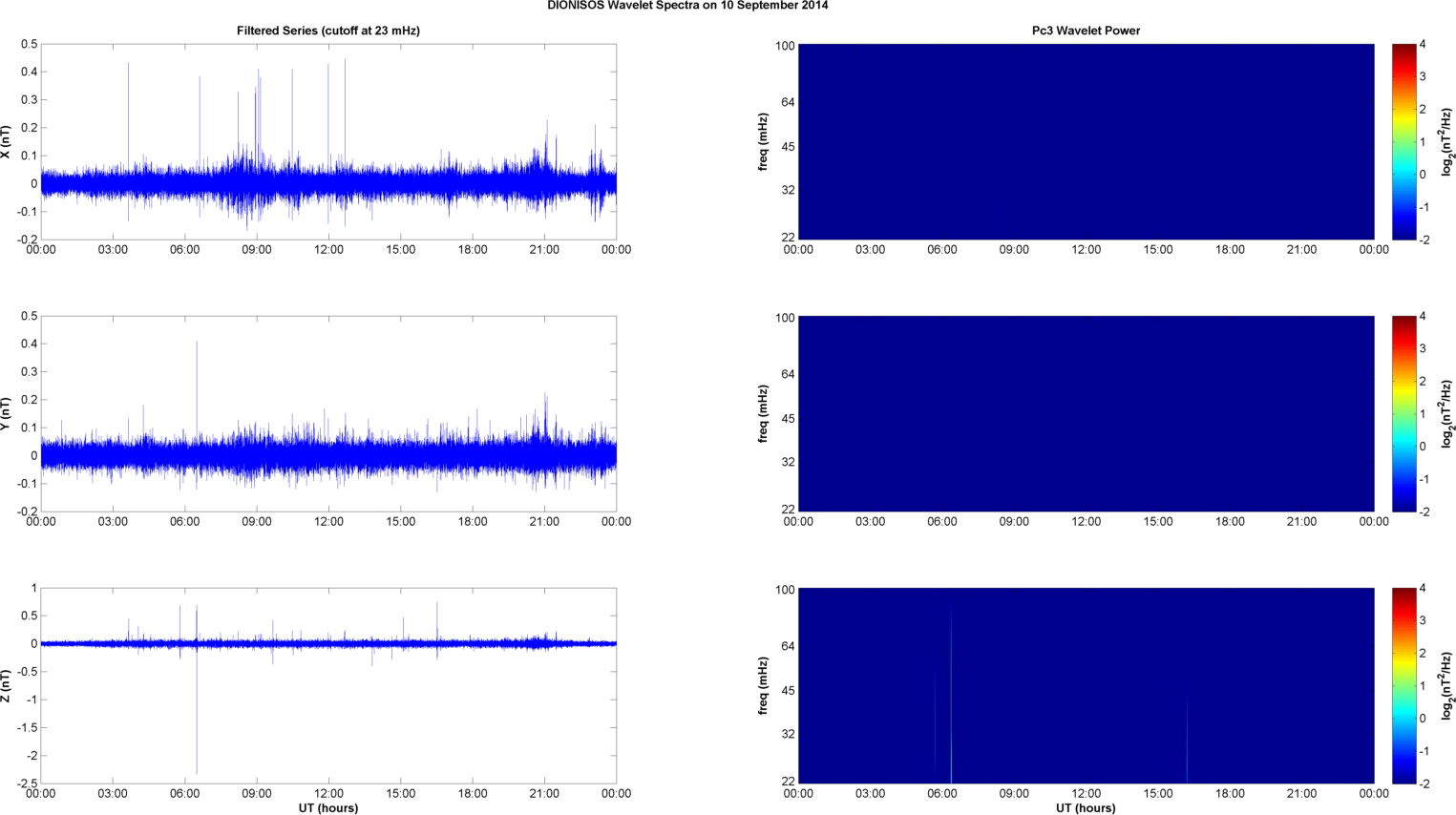Select the Y component filtered series plot

[x=328, y=413]
